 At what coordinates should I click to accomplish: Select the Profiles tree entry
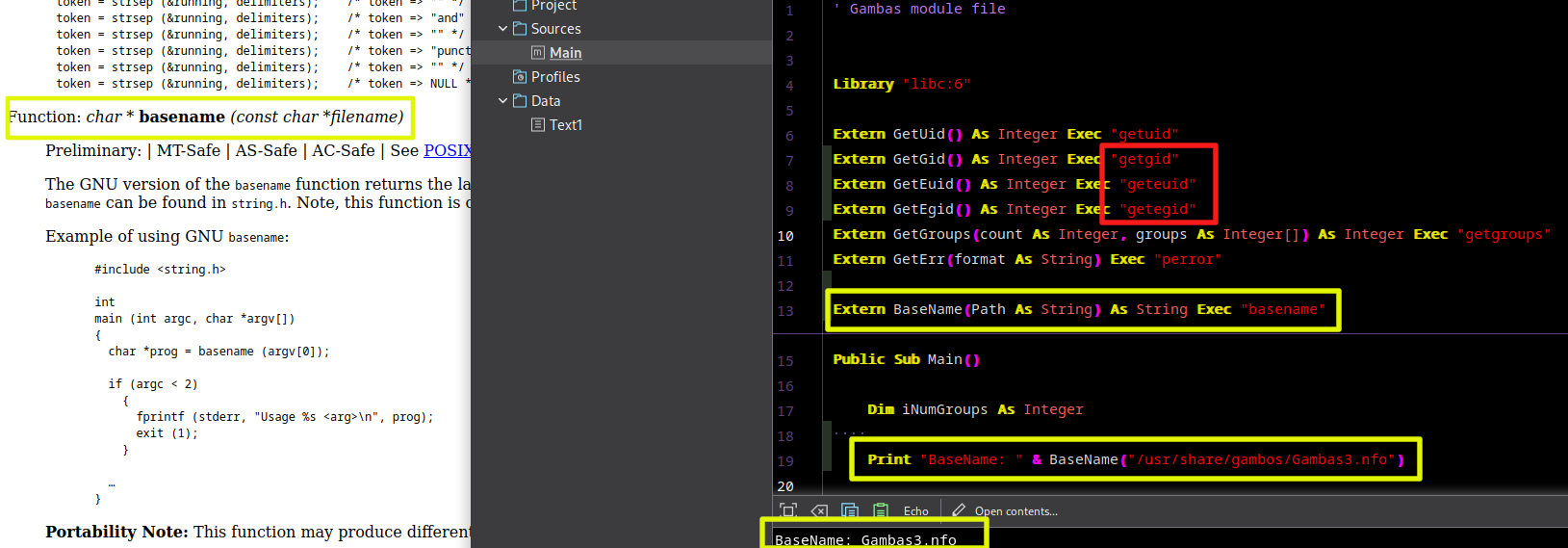[x=555, y=77]
